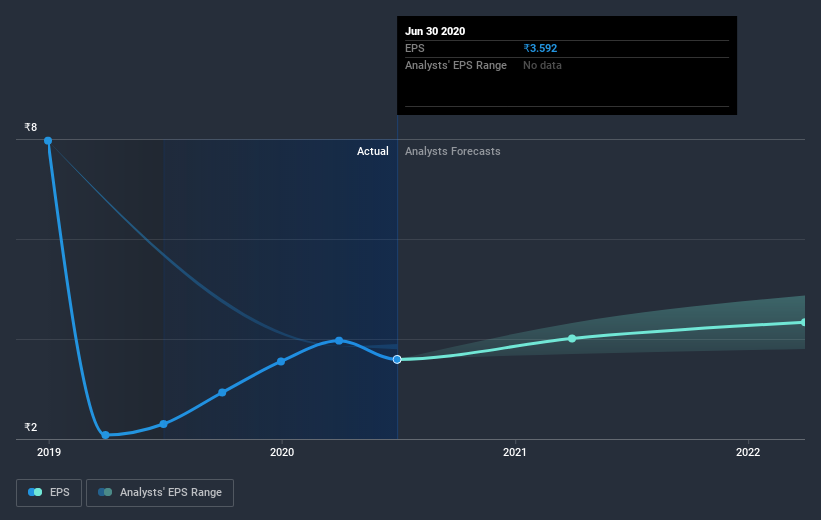Click the Analysts' EPS Range legend icon
This screenshot has width=821, height=520.
pyautogui.click(x=105, y=492)
